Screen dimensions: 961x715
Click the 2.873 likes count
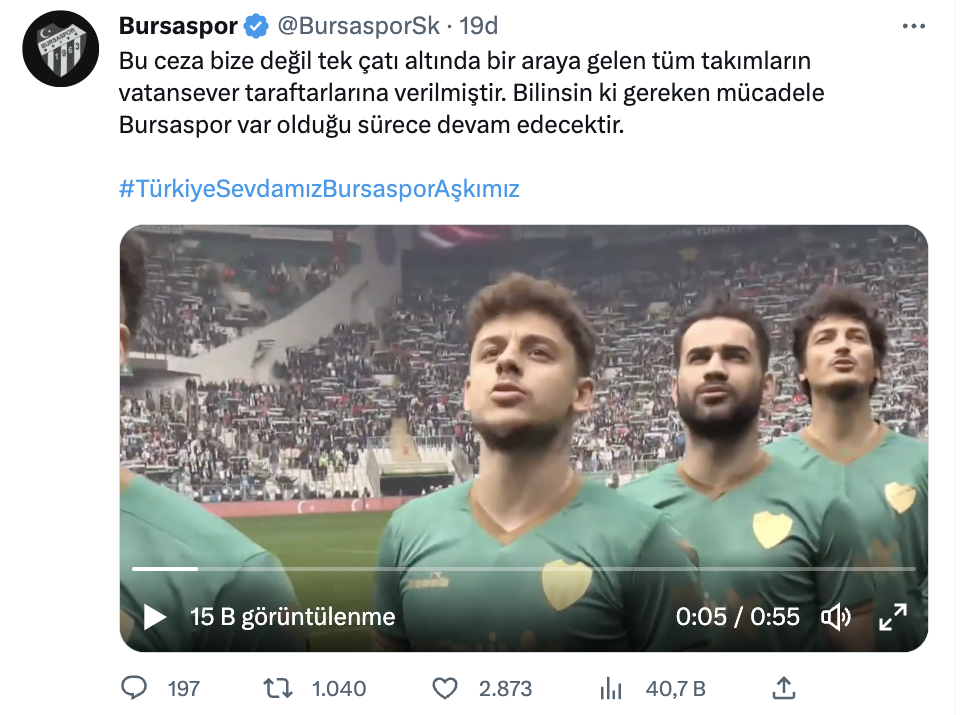[x=506, y=689]
